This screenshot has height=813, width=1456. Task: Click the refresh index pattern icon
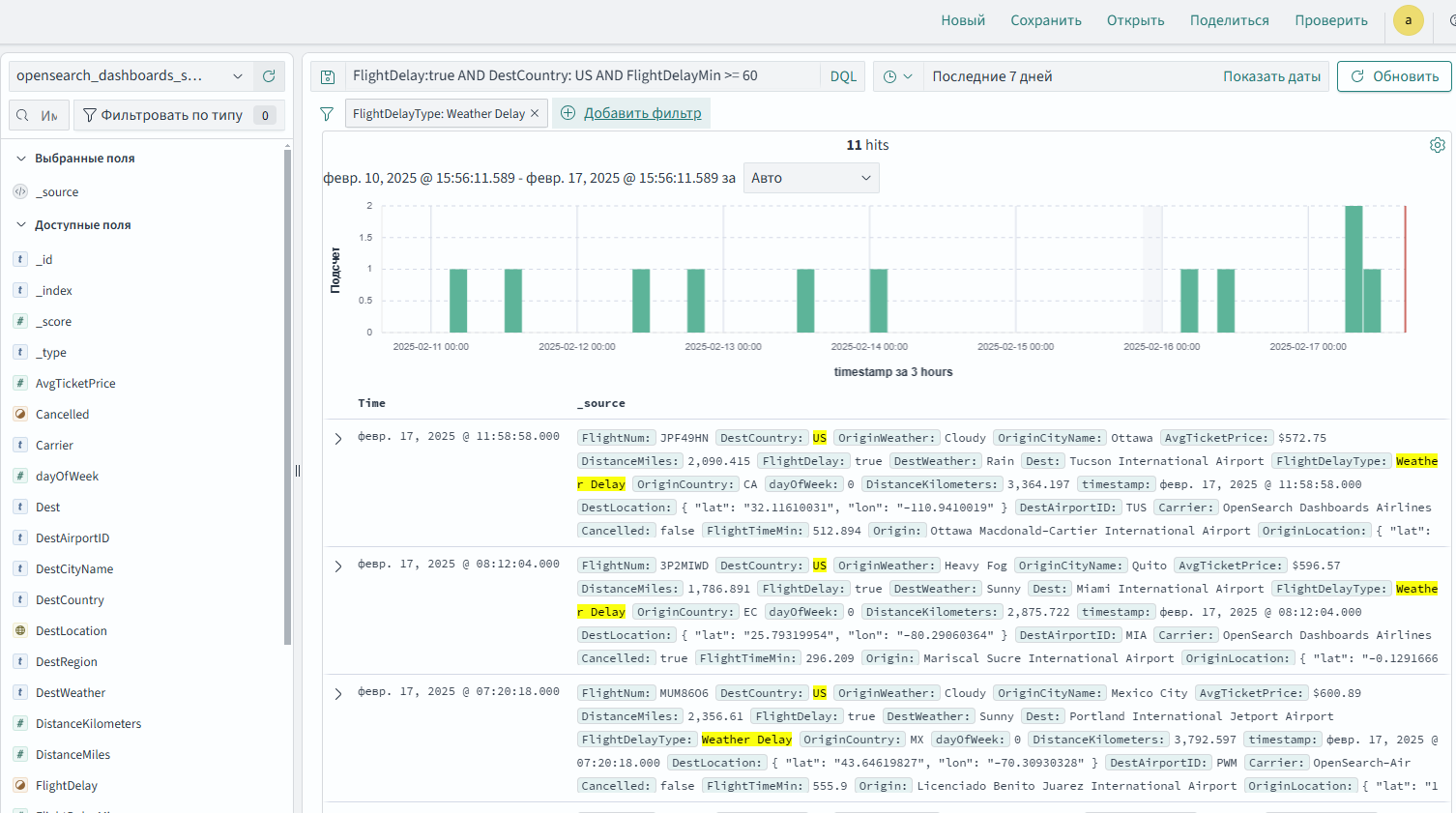click(x=269, y=75)
